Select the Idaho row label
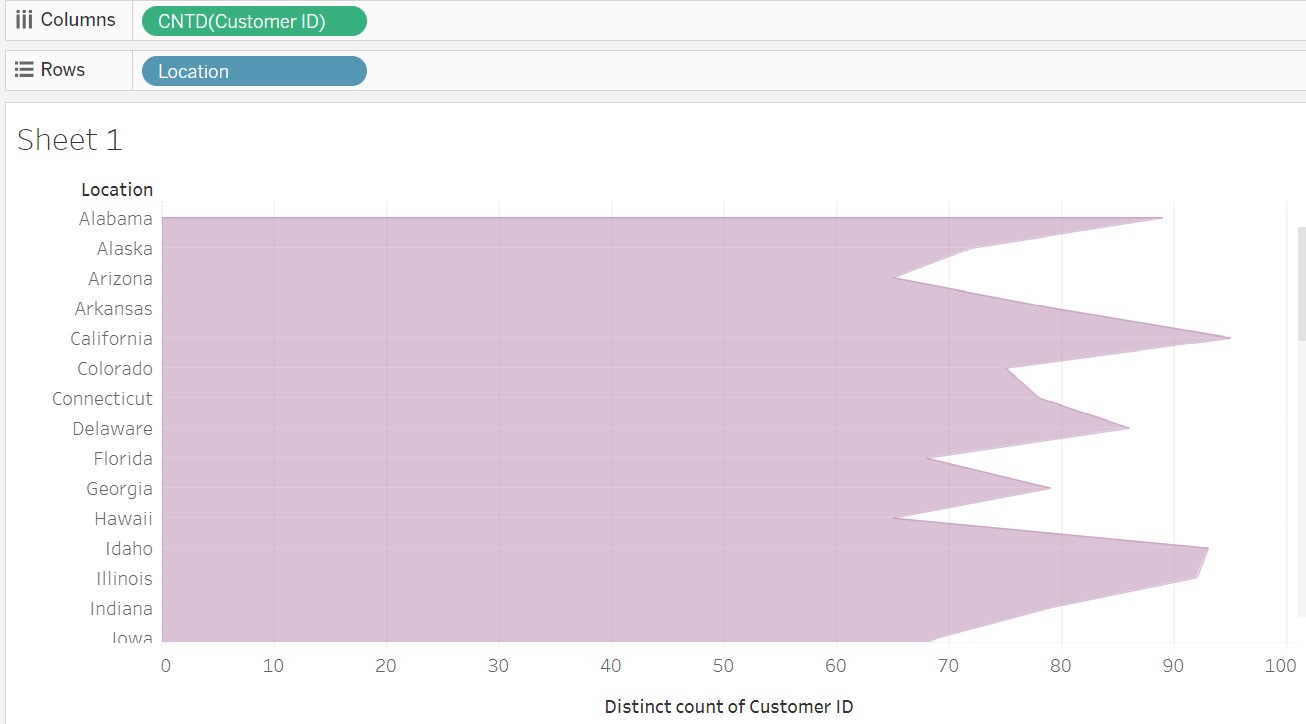This screenshot has height=724, width=1306. tap(129, 549)
